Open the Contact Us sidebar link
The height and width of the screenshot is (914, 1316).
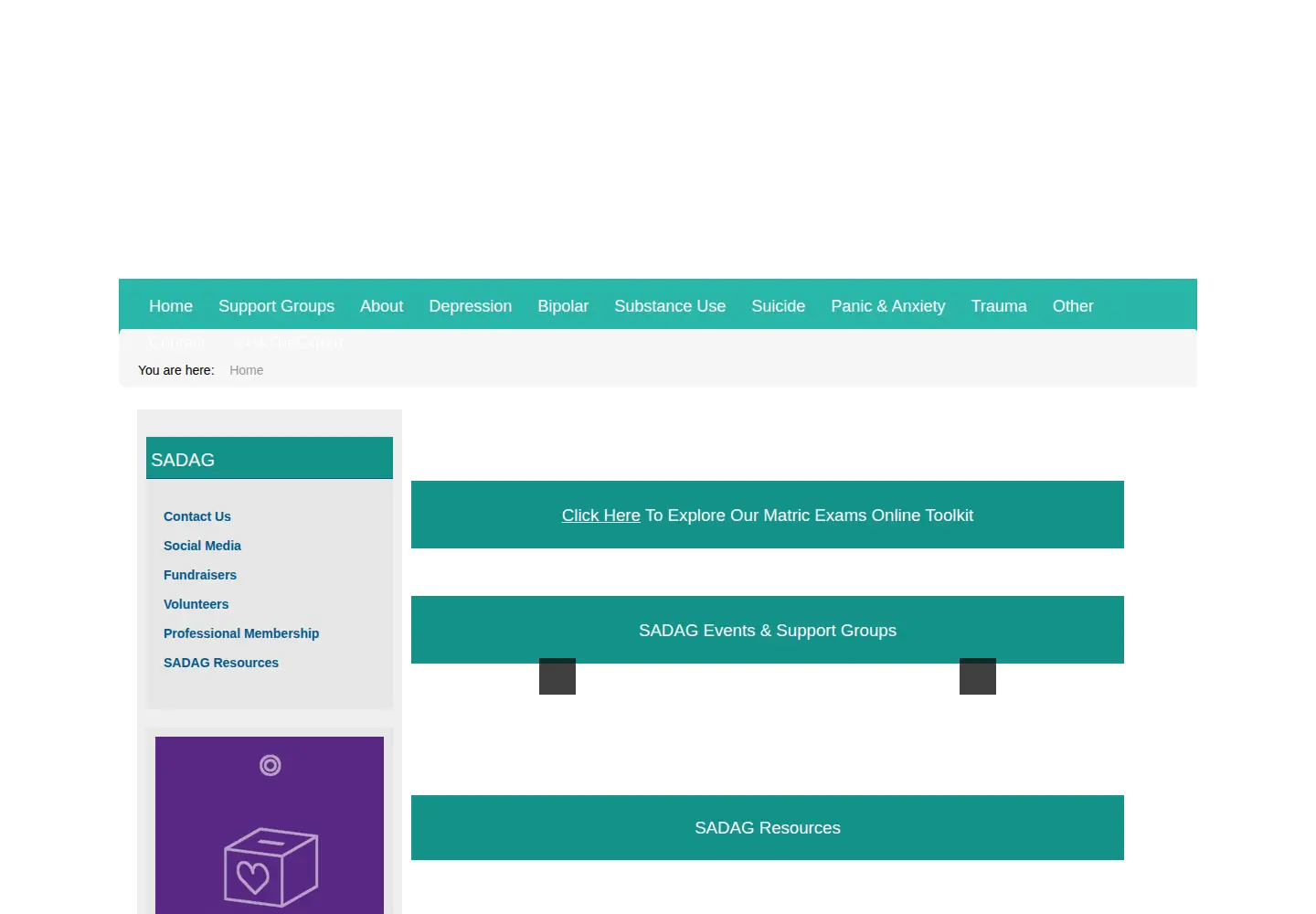point(197,516)
